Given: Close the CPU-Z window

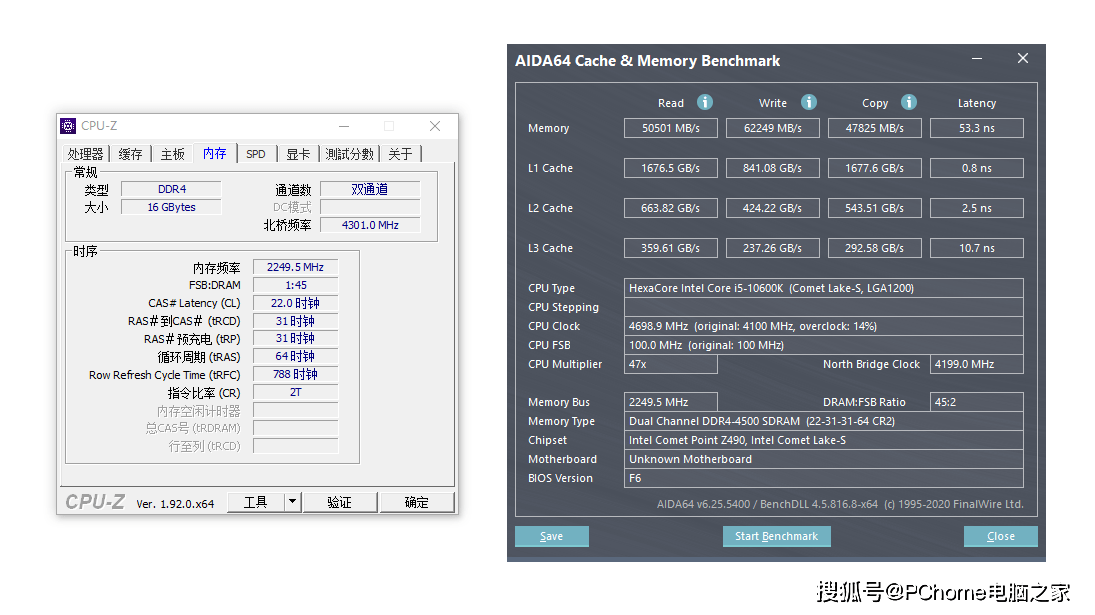Looking at the screenshot, I should coord(435,126).
